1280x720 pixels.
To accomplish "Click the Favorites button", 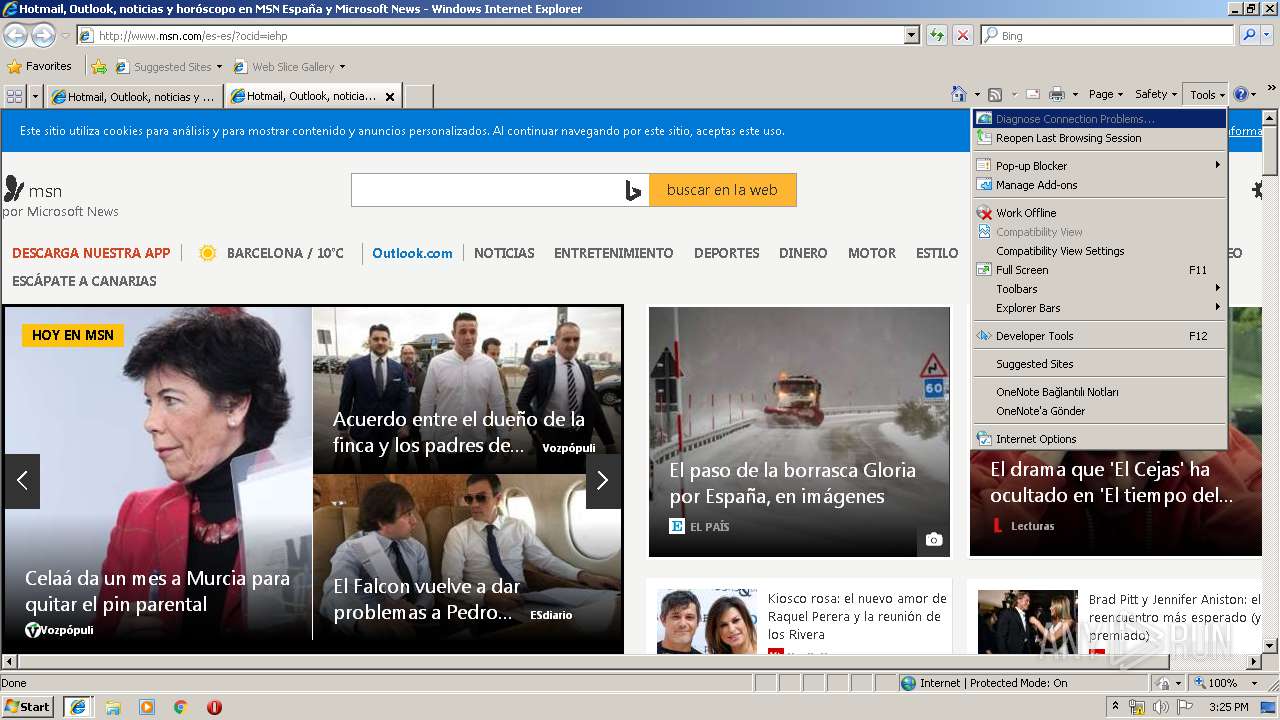I will tap(40, 67).
